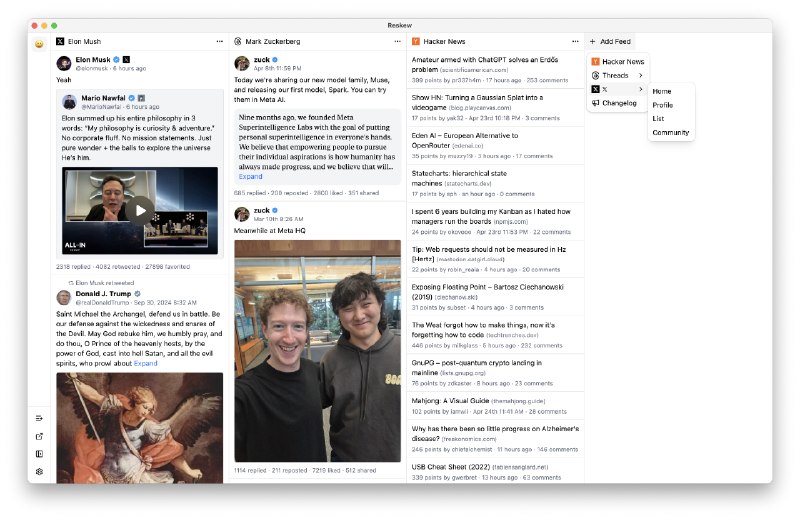This screenshot has width=800, height=520.
Task: Click the '@elonmusk' handle text
Action: coord(91,68)
